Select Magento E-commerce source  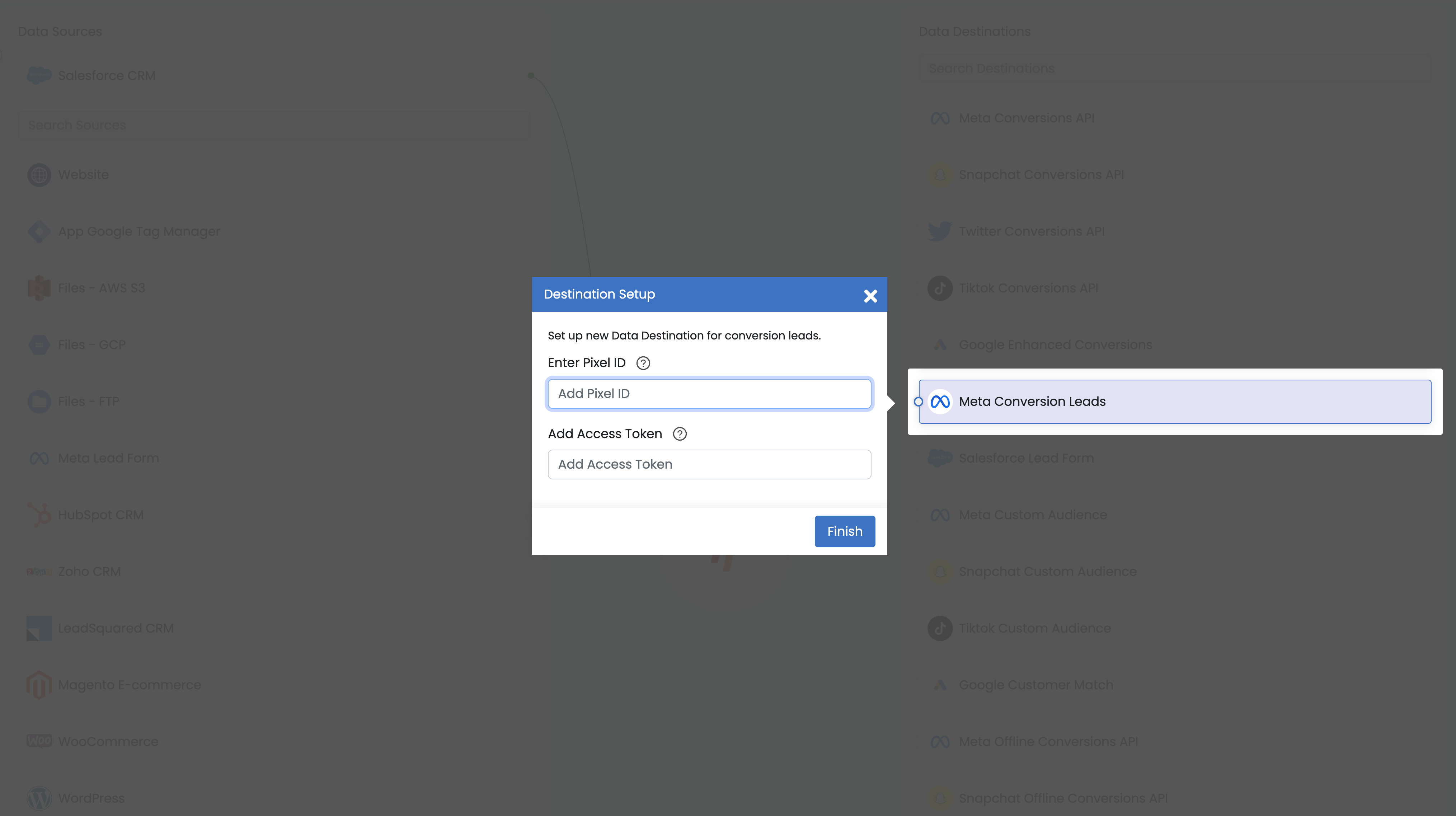coord(274,685)
